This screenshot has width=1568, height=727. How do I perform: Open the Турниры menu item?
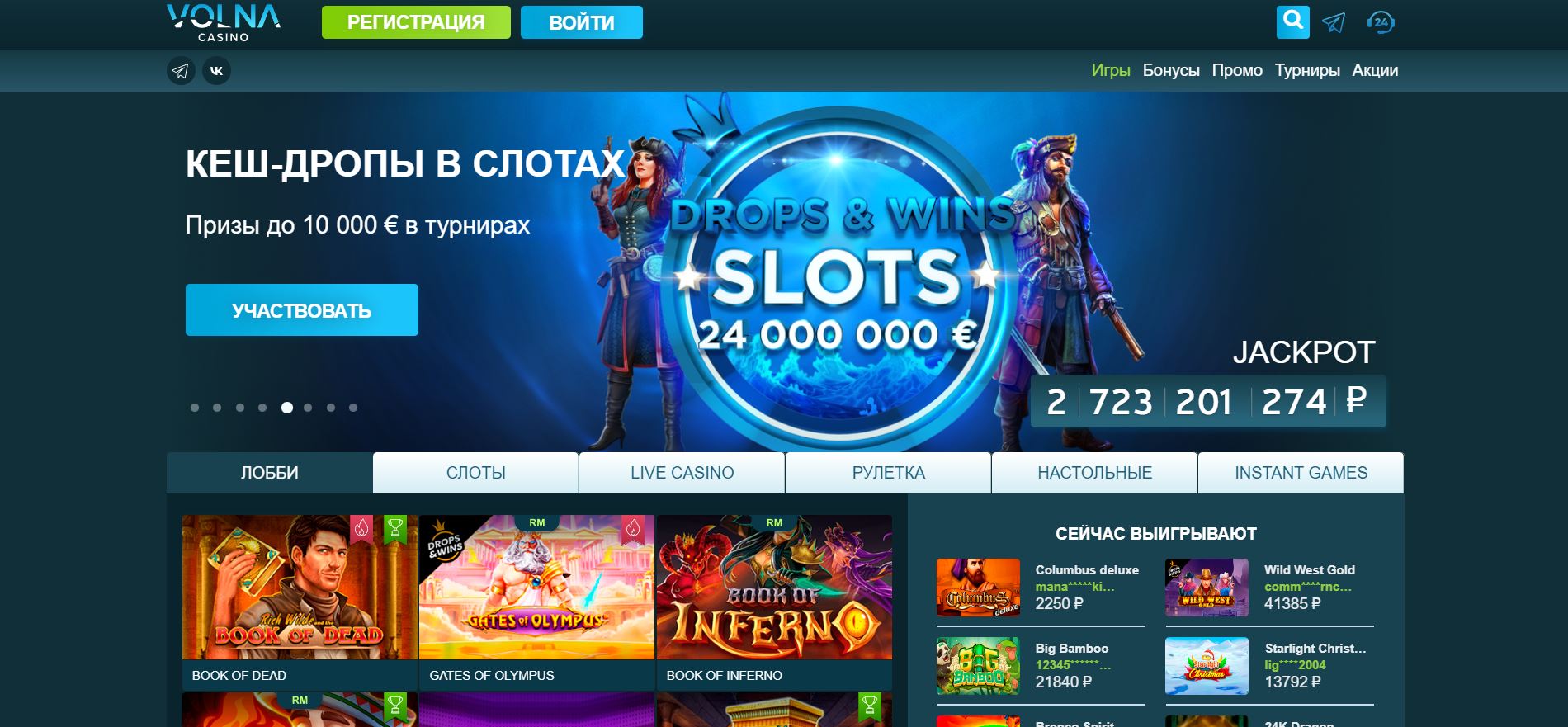click(x=1307, y=70)
